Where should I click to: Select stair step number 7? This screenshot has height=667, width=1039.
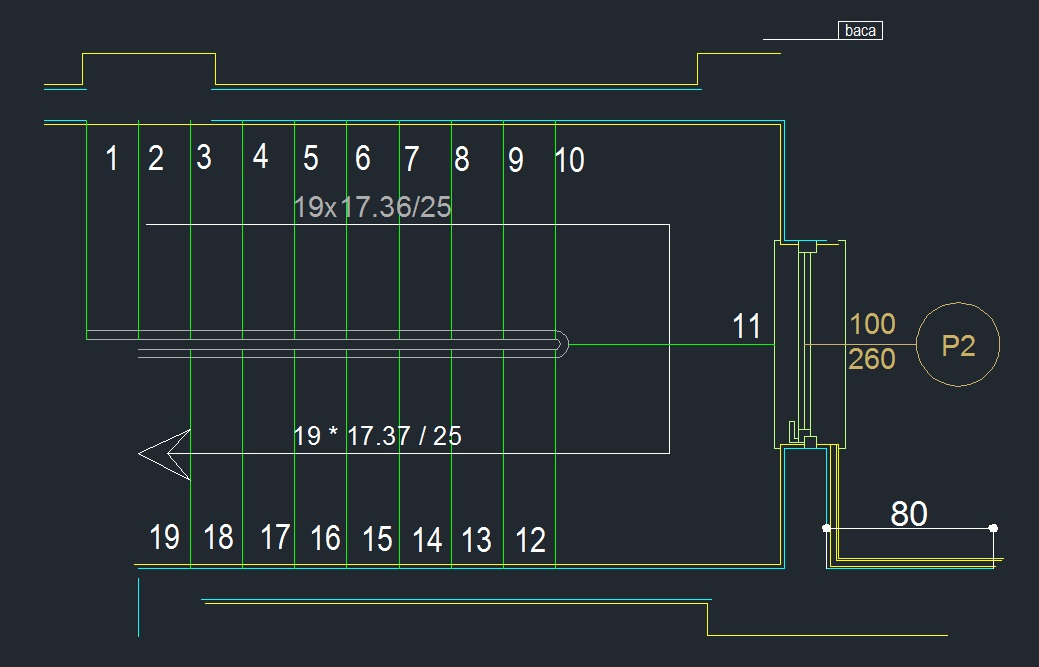tap(411, 159)
